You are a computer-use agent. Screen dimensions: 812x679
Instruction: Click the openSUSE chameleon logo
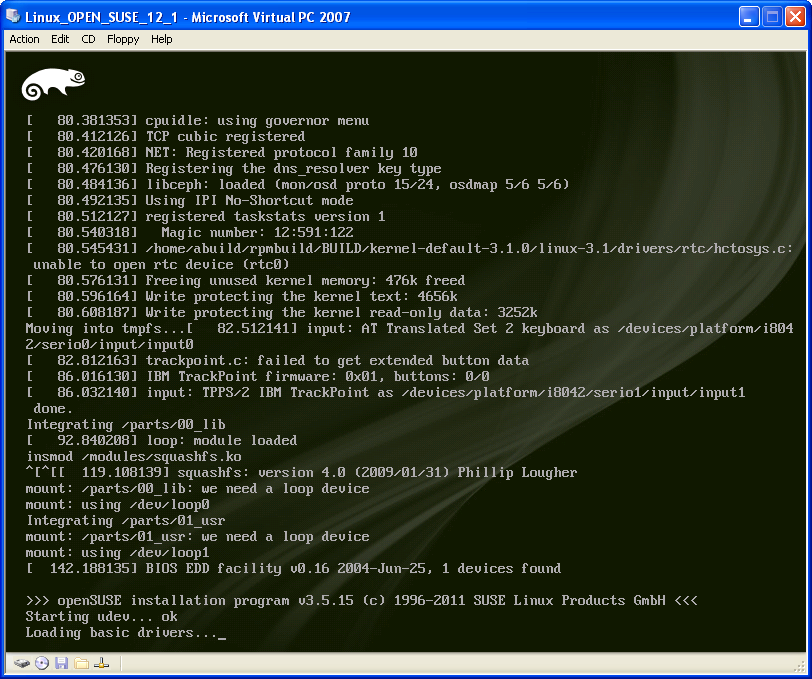pyautogui.click(x=53, y=83)
